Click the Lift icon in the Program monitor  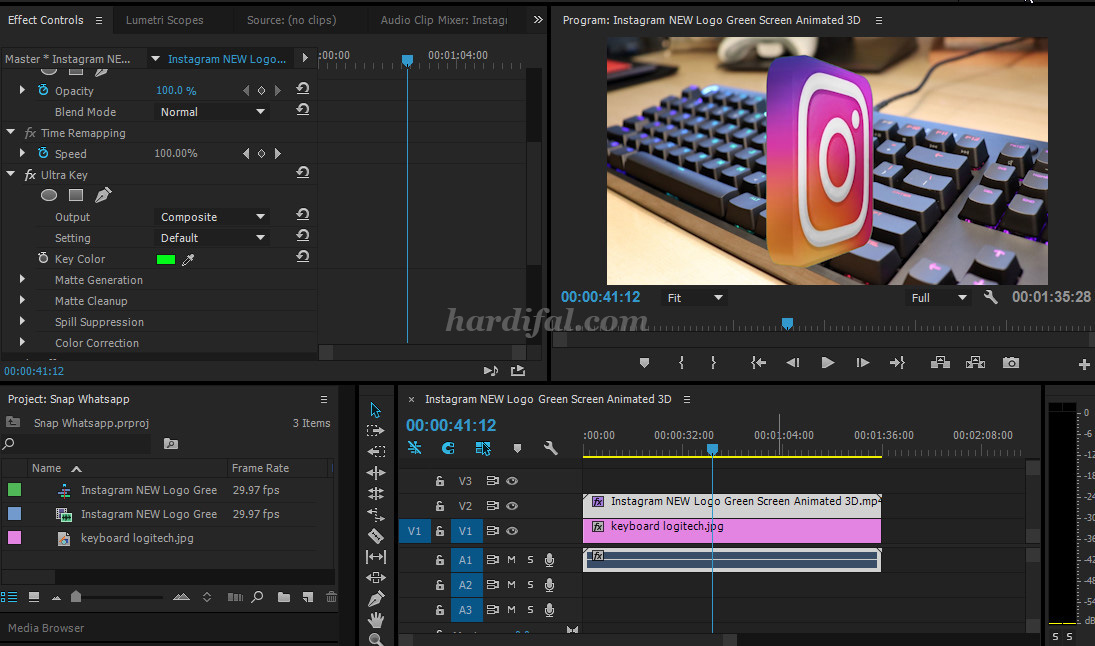click(939, 363)
